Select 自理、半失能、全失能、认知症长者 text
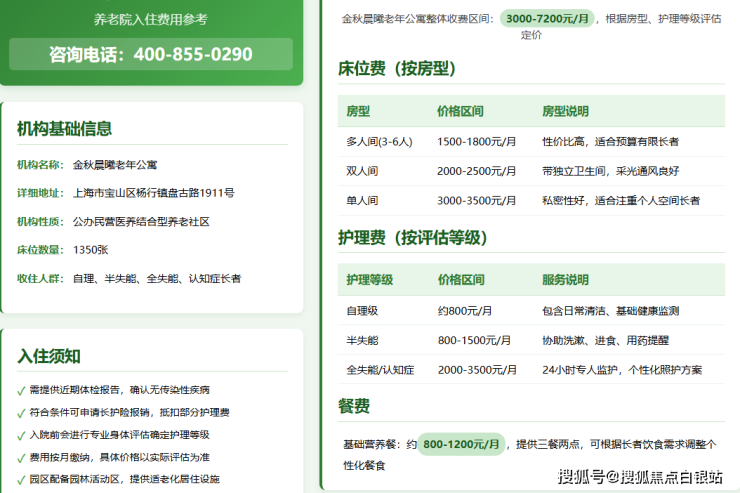Screen dimensions: 740x493 coord(157,279)
